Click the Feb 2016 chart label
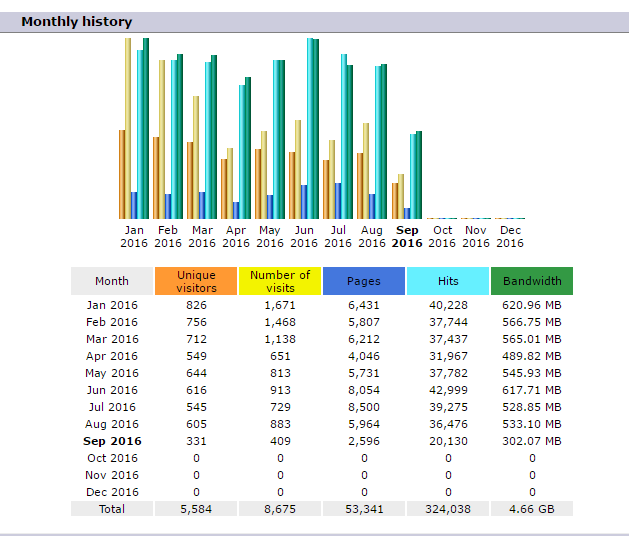This screenshot has height=545, width=629. [x=168, y=237]
